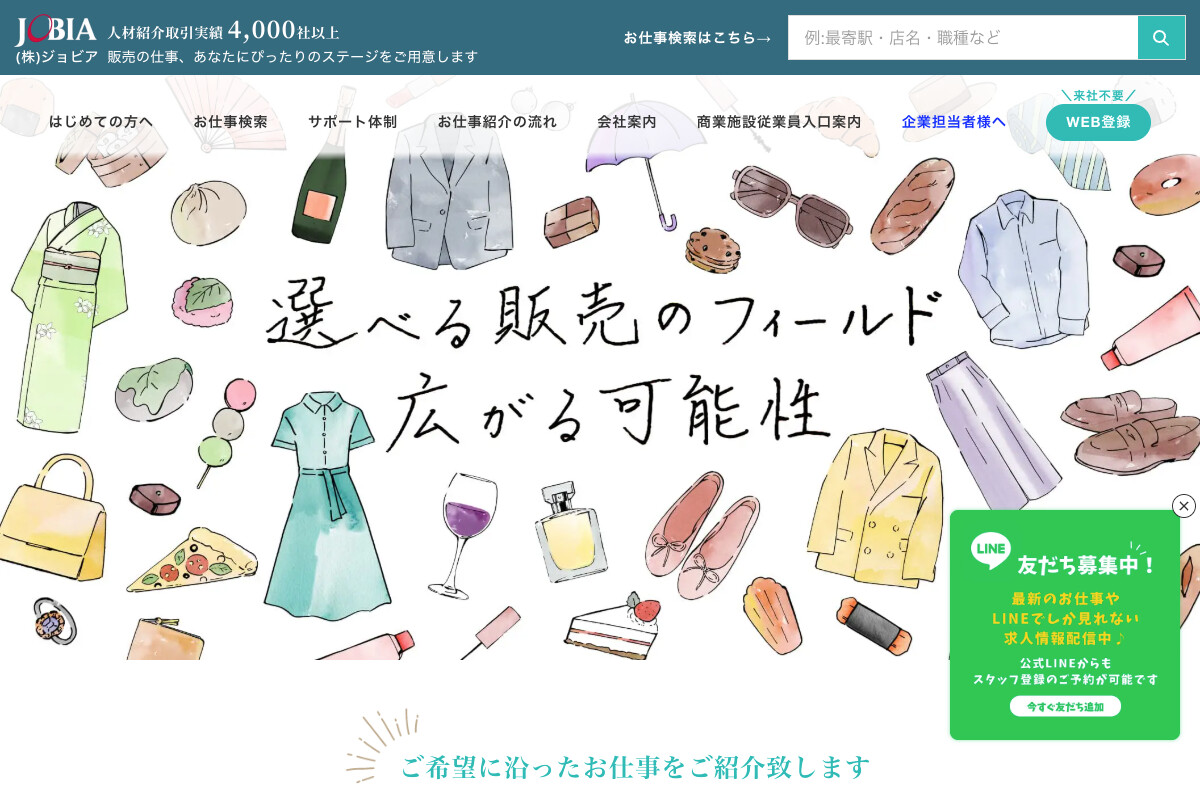Click the JOBIA logo
Image resolution: width=1200 pixels, height=800 pixels.
56,31
